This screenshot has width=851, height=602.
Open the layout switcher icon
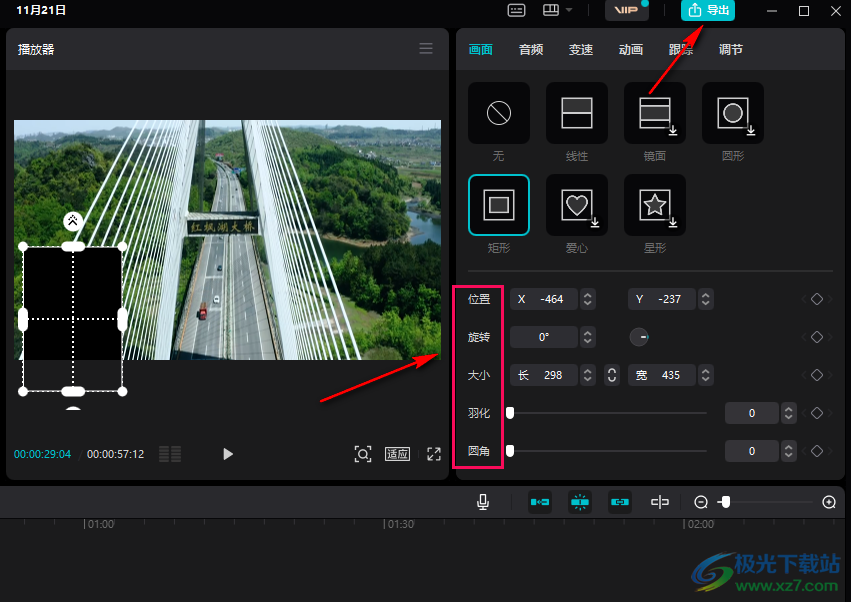coord(551,10)
